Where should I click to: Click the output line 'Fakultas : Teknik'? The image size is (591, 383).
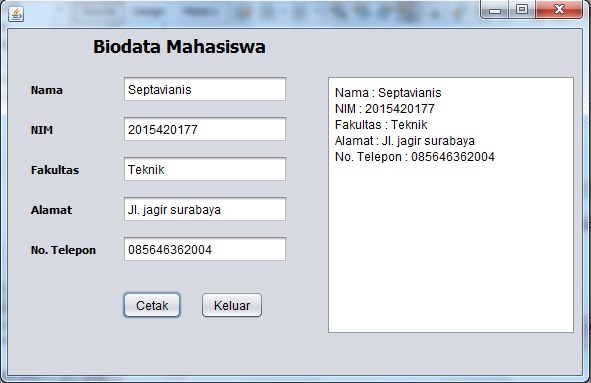coord(381,125)
